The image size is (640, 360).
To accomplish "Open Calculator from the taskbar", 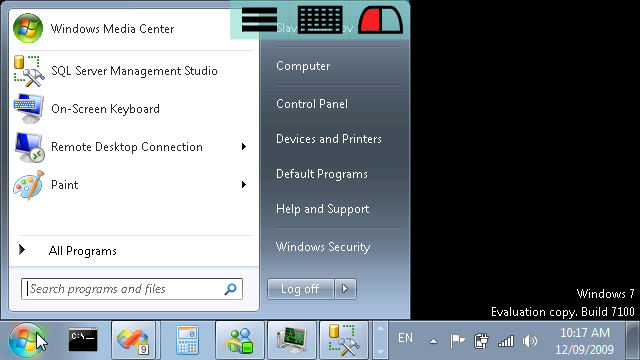I will coord(187,340).
